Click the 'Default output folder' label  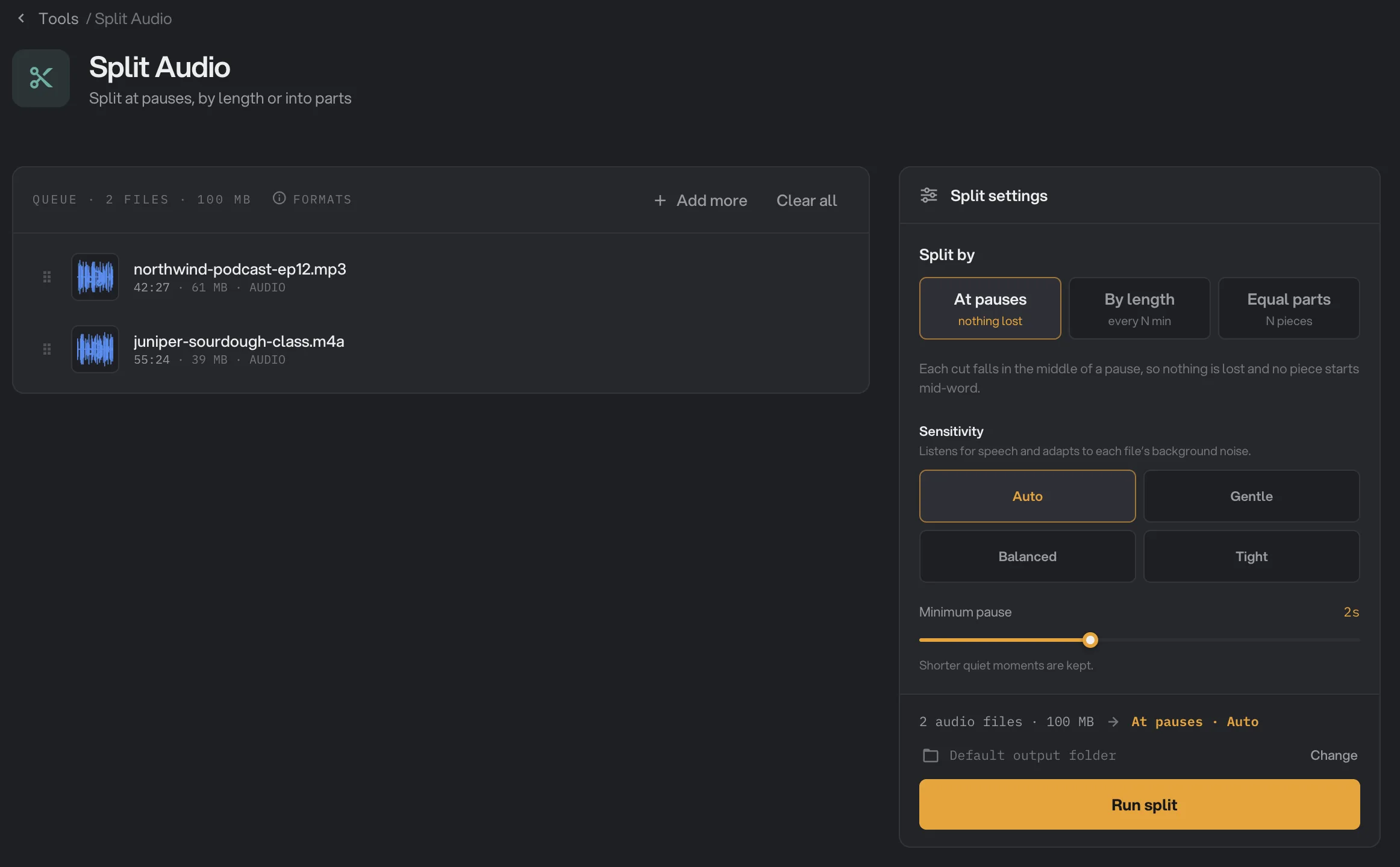pos(1033,755)
